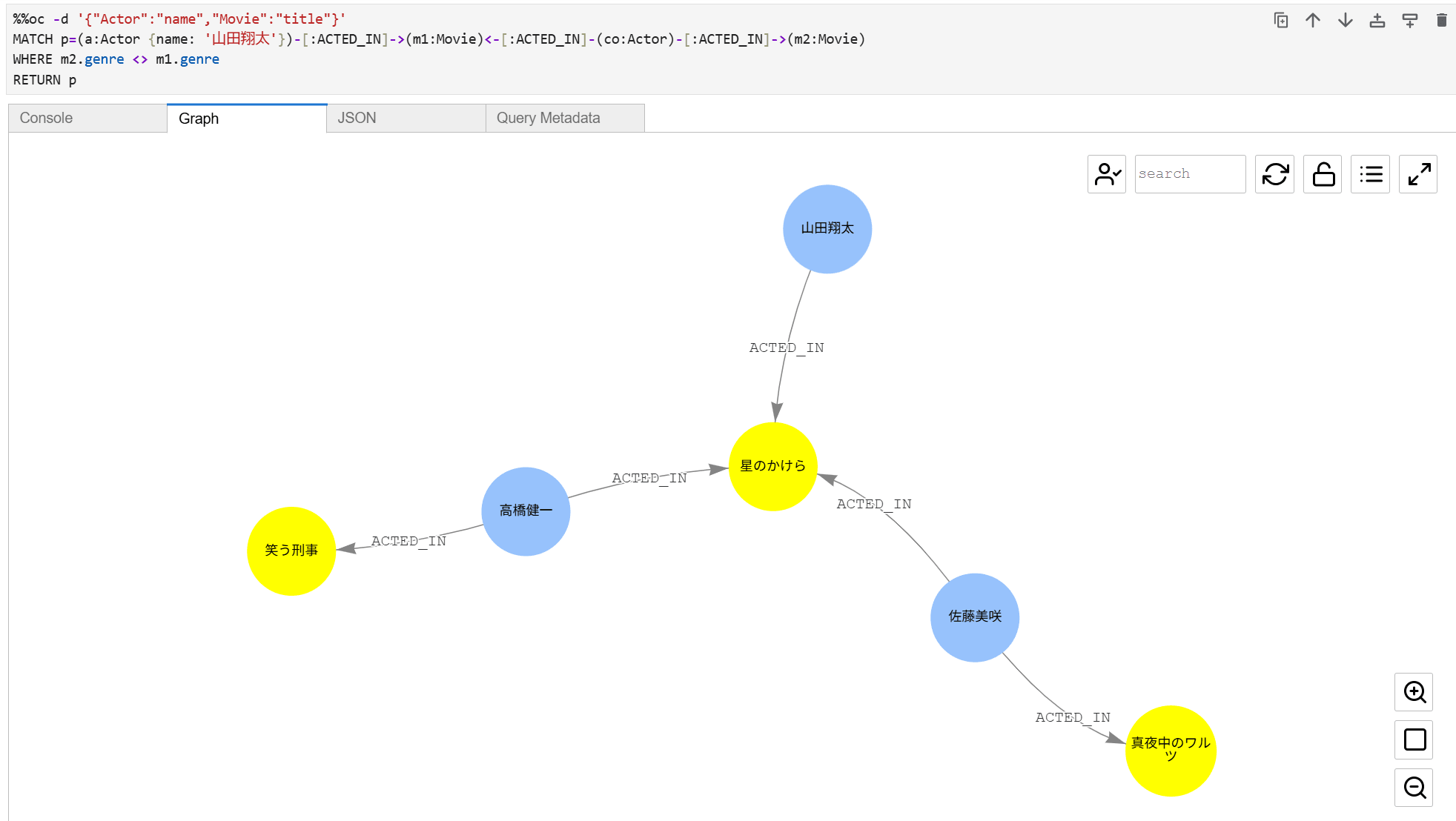Open the JSON tab
Image resolution: width=1456 pixels, height=821 pixels.
point(406,119)
